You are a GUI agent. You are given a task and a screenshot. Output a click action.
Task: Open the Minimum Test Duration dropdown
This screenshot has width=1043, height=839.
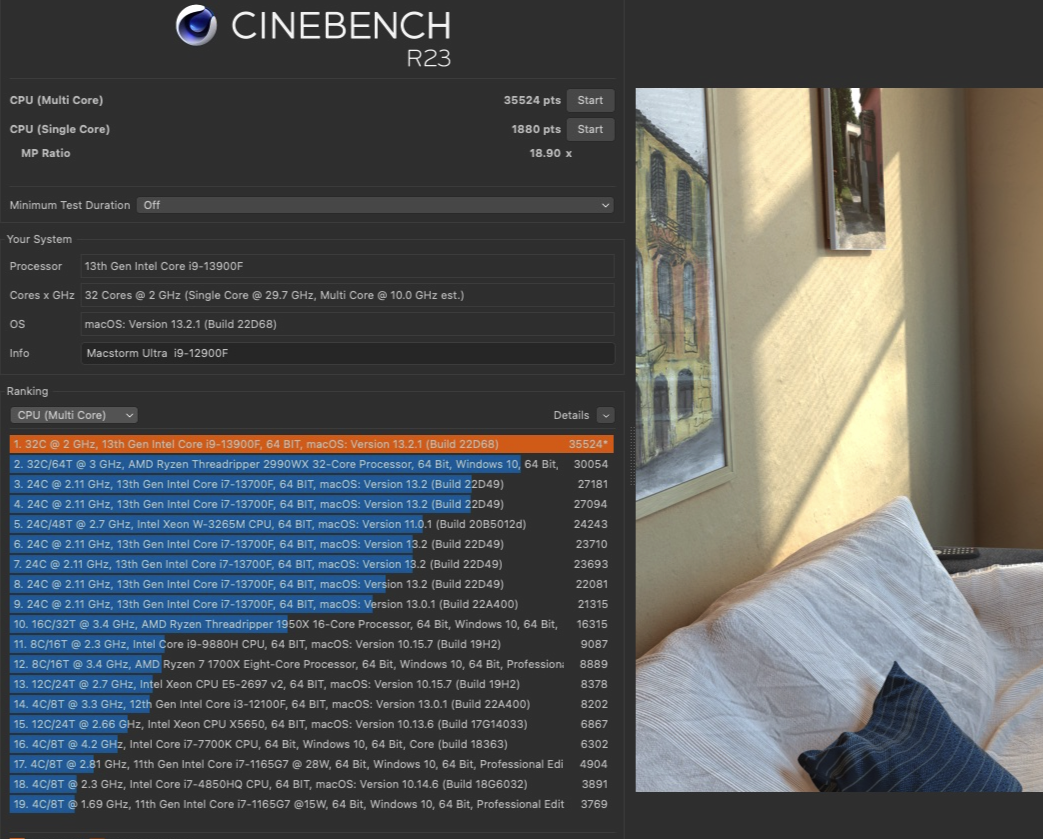click(x=375, y=205)
